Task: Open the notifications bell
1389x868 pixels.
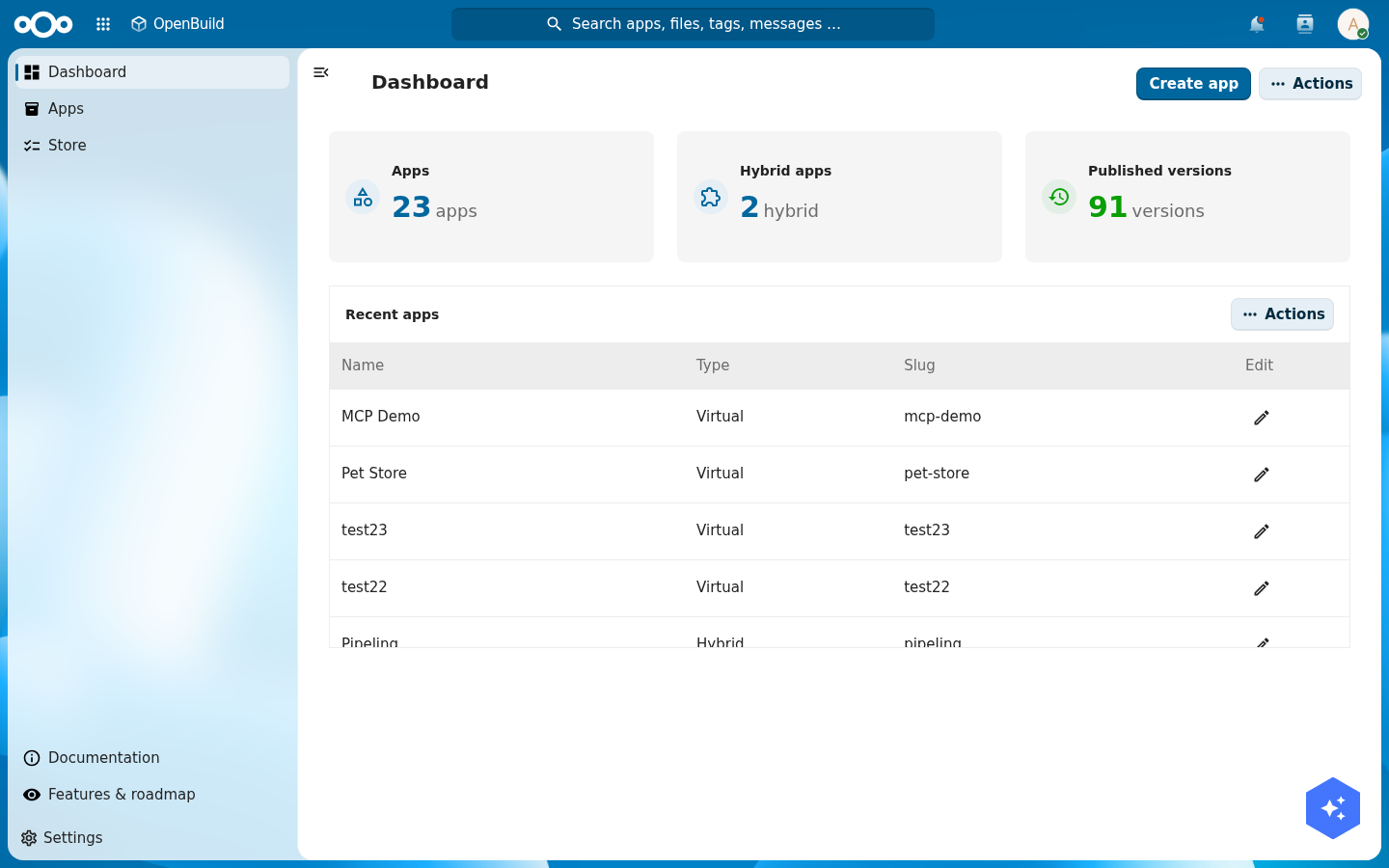Action: point(1257,24)
